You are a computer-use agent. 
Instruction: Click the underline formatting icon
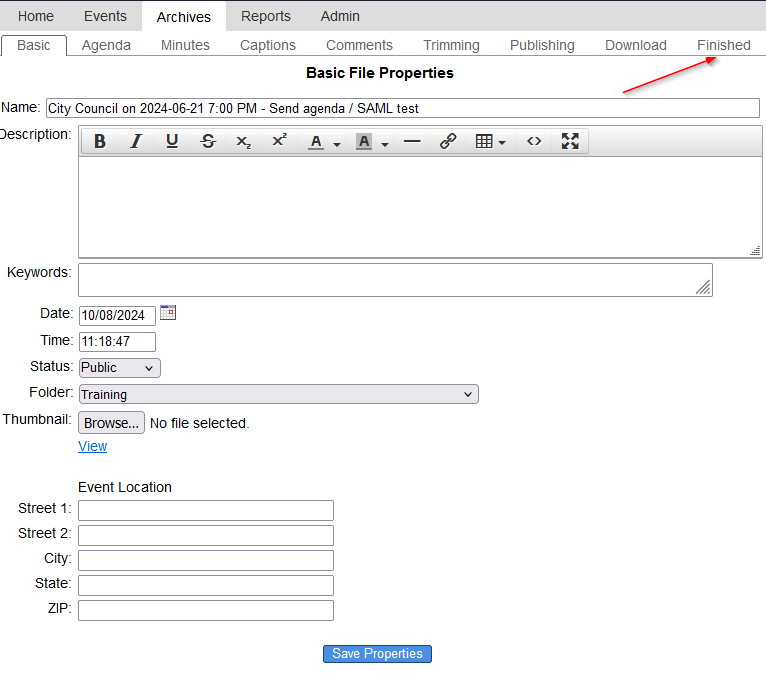click(172, 142)
